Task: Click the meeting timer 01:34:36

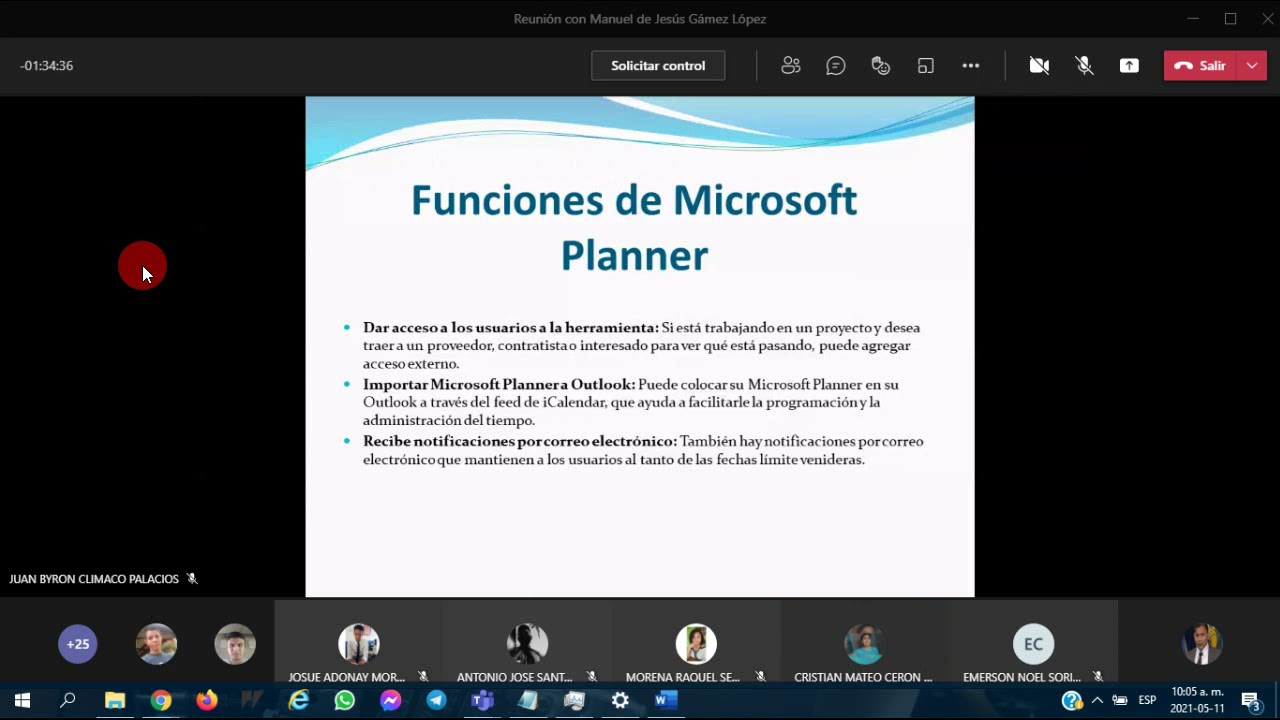Action: [x=47, y=66]
